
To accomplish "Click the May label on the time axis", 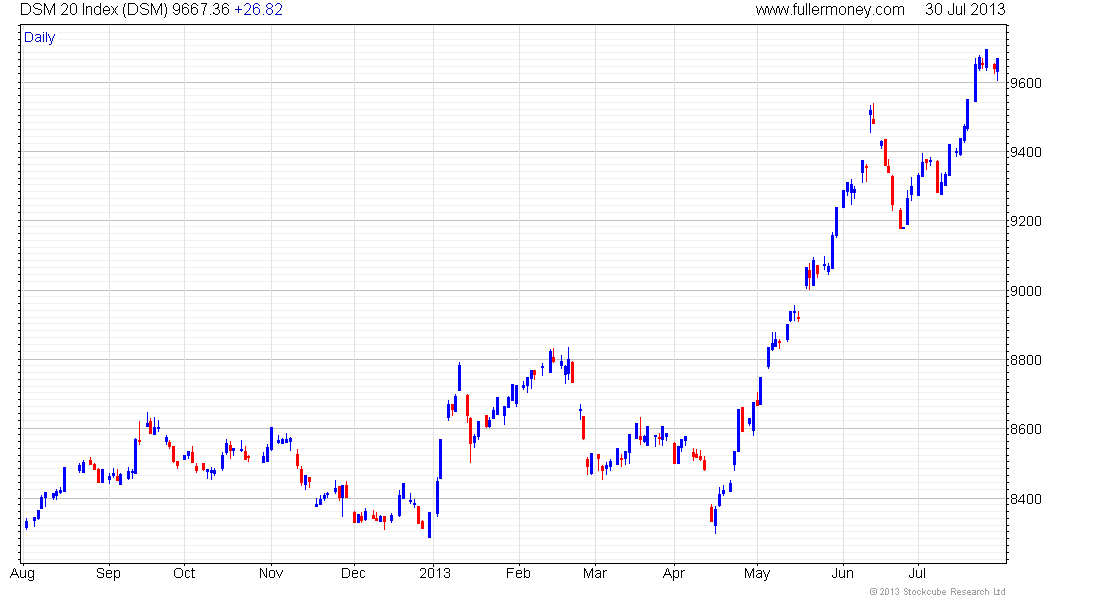I will point(757,573).
